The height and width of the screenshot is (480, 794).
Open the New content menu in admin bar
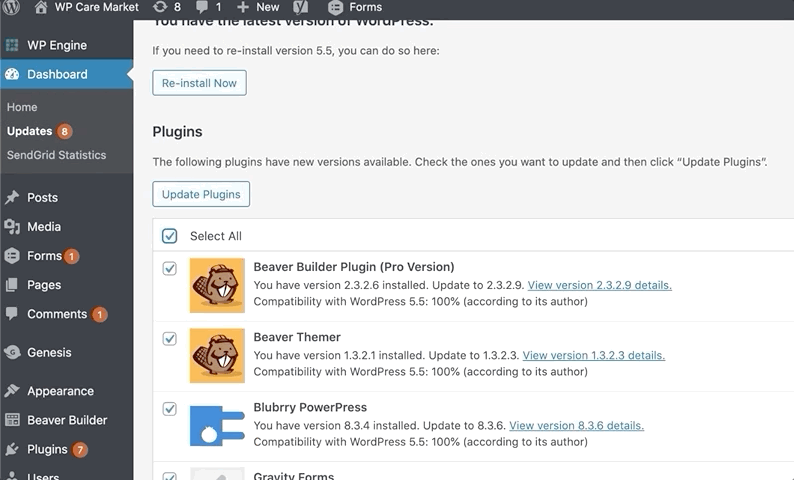258,7
